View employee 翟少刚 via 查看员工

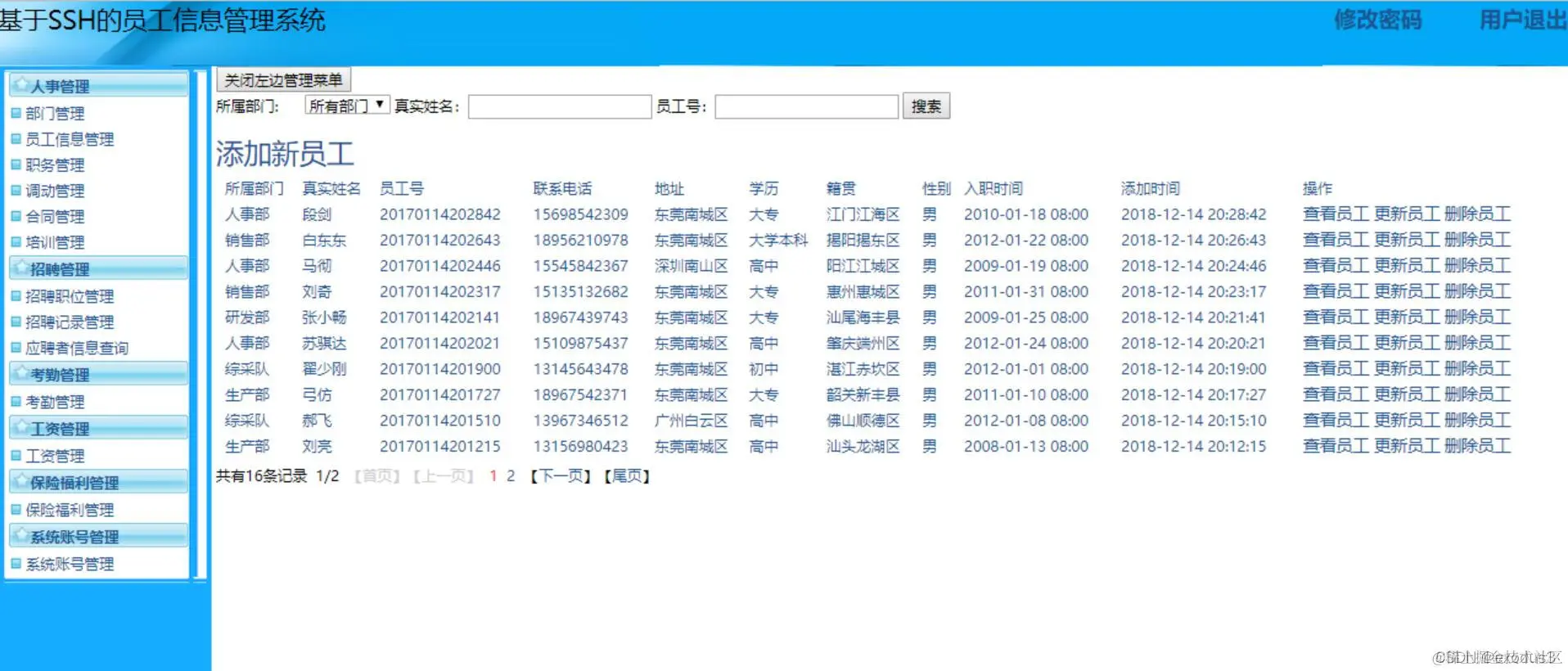pyautogui.click(x=1336, y=369)
